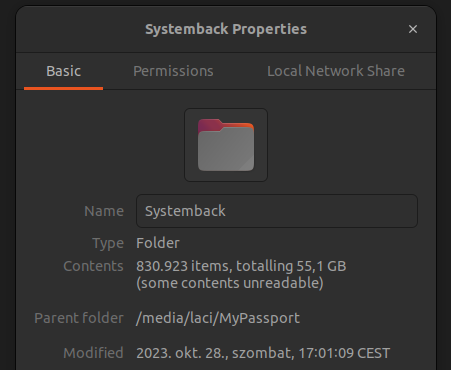451x370 pixels.
Task: Select the Folder type value text
Action: 158,243
